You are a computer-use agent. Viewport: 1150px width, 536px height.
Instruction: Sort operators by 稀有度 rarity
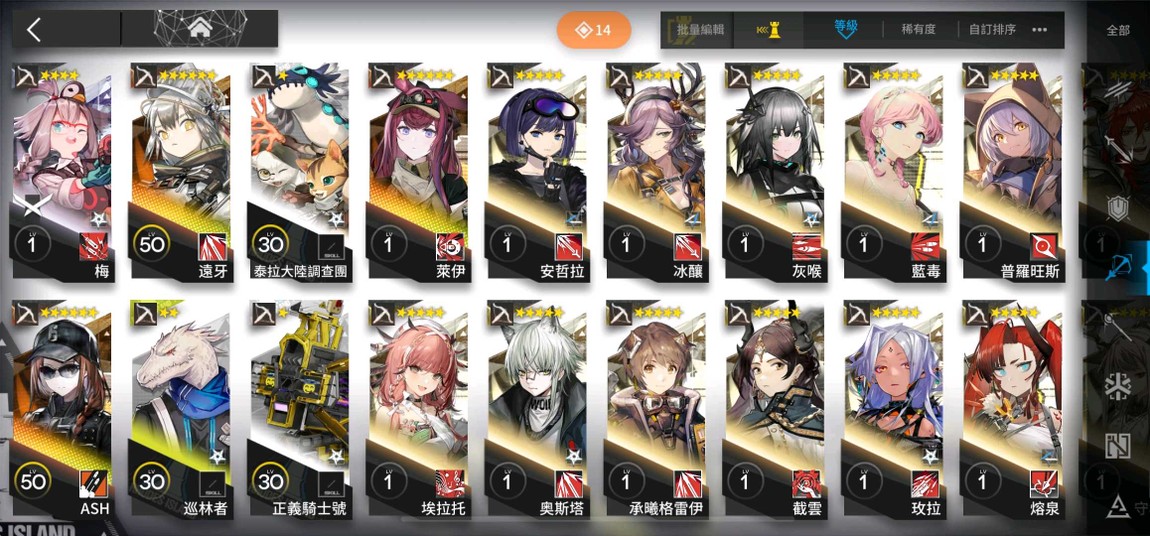tap(918, 30)
